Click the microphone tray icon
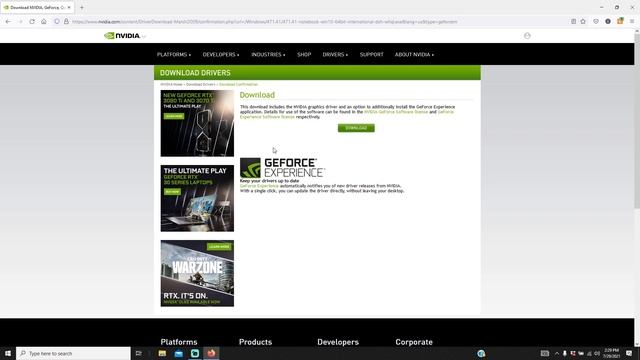 coord(564,353)
